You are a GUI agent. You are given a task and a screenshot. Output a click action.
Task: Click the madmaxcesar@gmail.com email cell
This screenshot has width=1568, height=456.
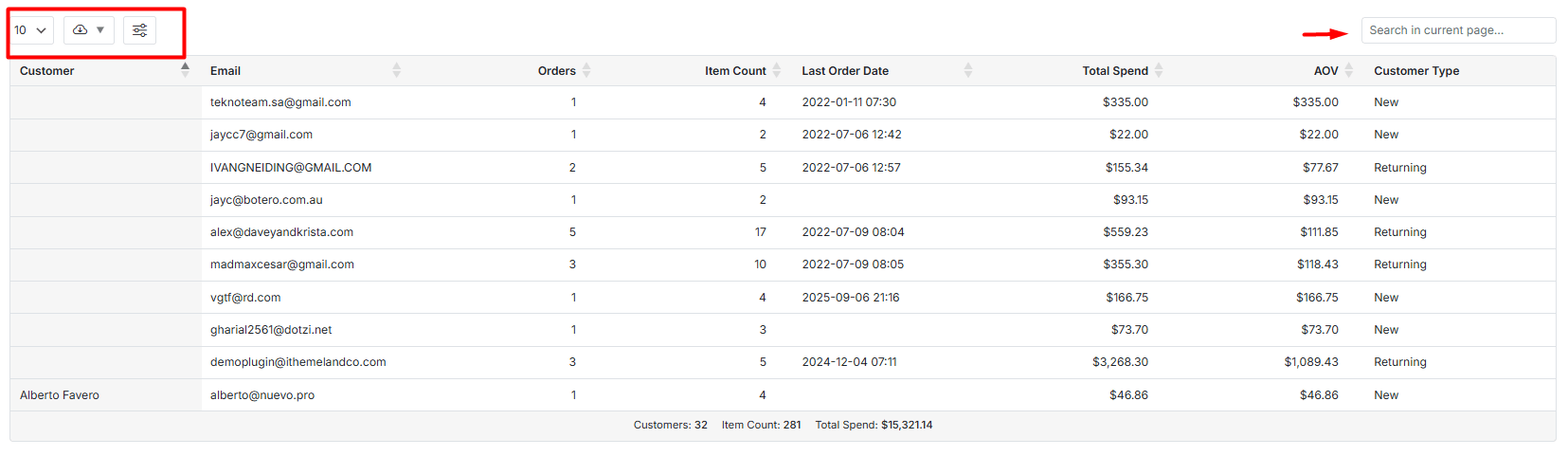pos(281,264)
